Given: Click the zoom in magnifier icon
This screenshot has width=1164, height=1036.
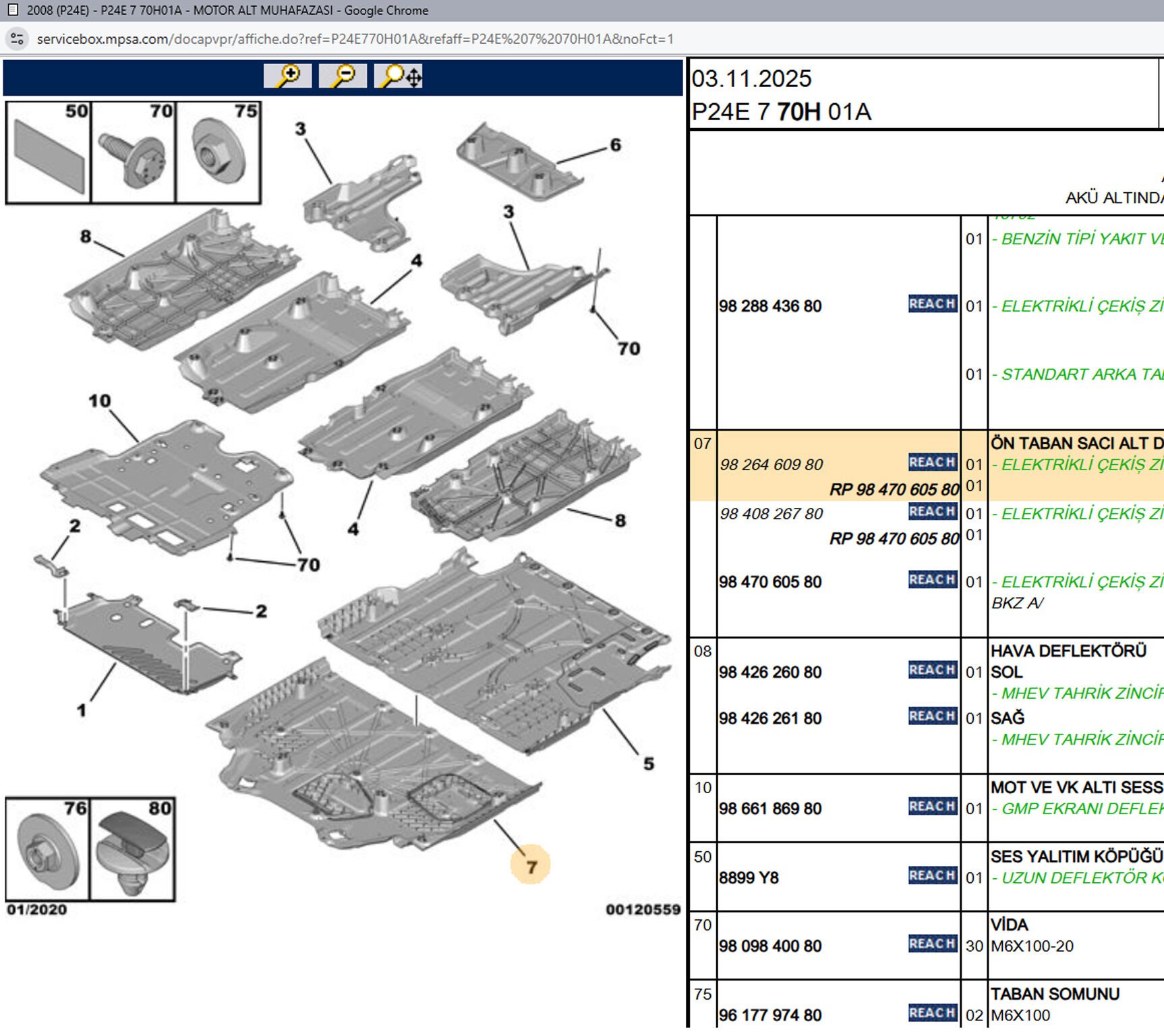Looking at the screenshot, I should pyautogui.click(x=287, y=76).
